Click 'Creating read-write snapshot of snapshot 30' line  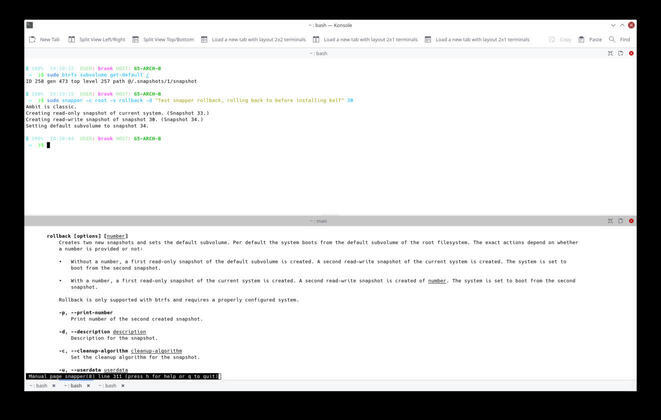[114, 119]
